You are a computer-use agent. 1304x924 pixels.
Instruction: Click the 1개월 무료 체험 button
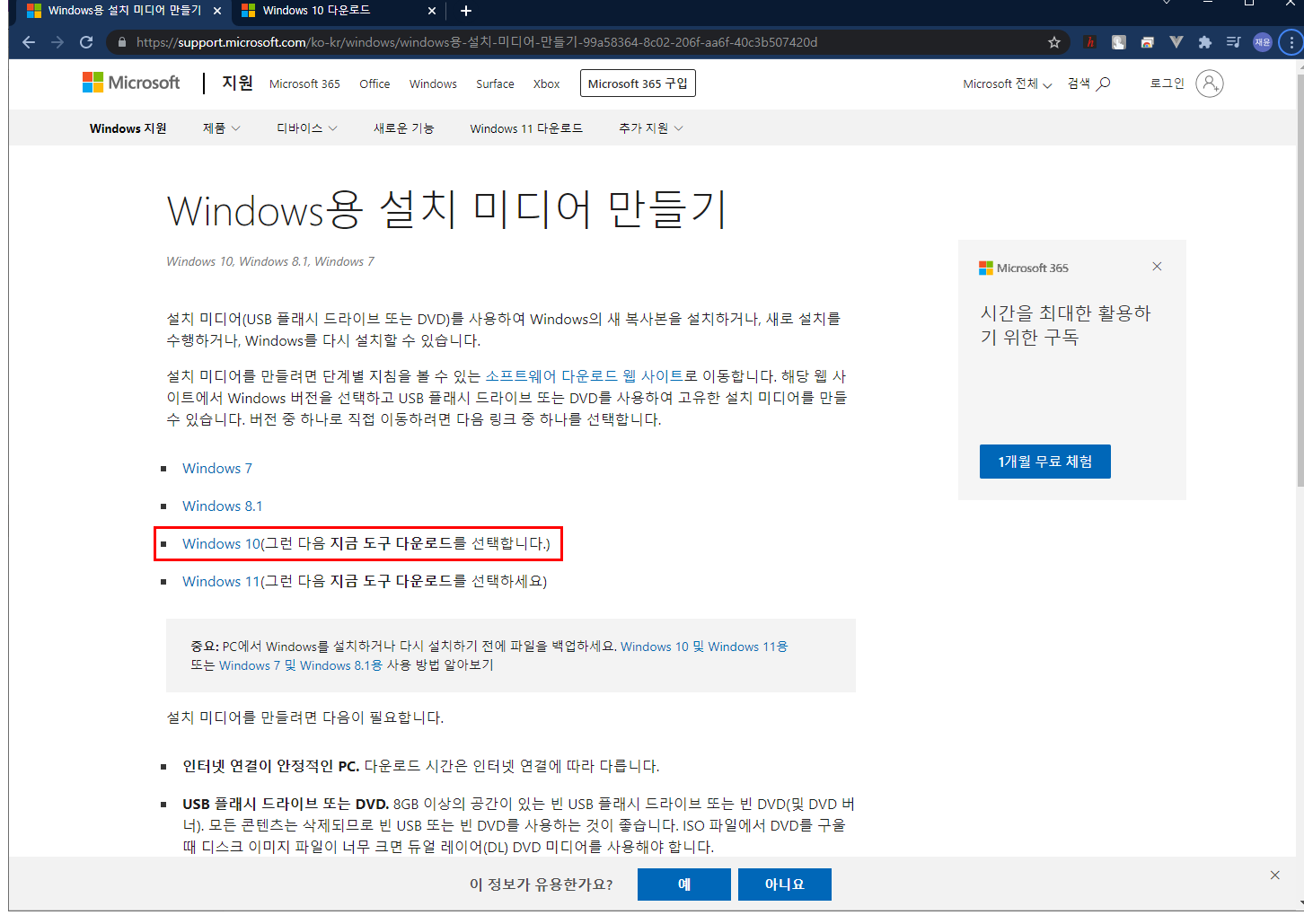[x=1045, y=462]
